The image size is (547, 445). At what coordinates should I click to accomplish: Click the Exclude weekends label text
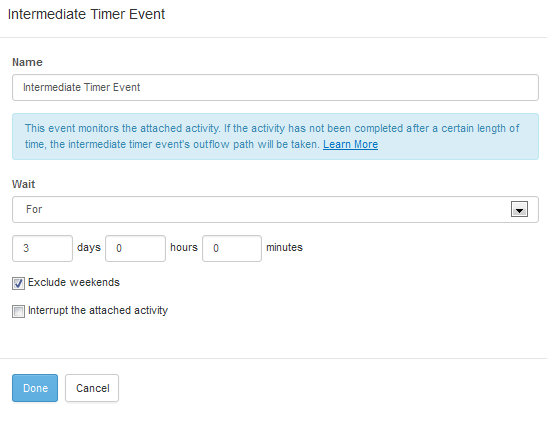click(x=74, y=282)
